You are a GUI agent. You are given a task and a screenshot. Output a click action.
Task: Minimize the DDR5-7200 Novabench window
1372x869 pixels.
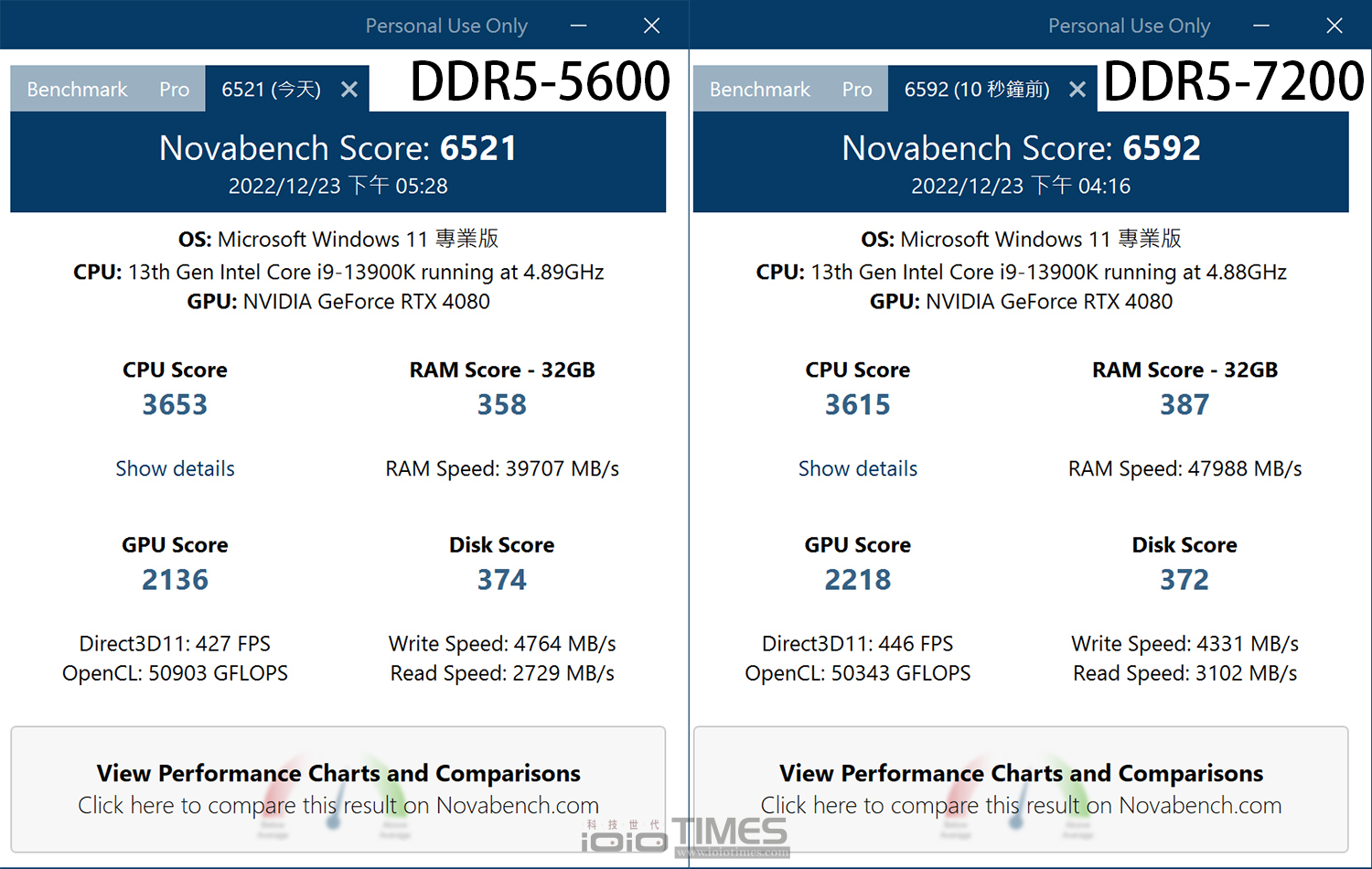(x=1261, y=26)
